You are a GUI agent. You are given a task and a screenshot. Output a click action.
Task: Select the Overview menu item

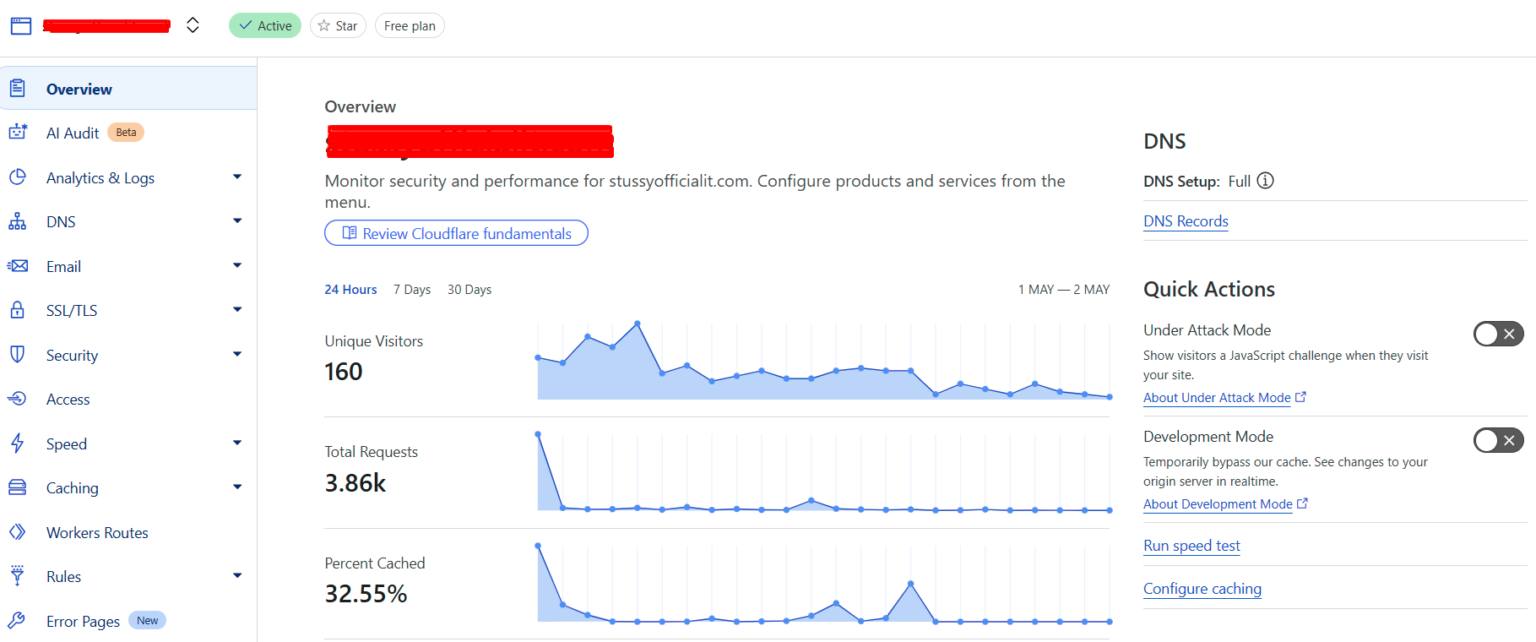pyautogui.click(x=79, y=88)
